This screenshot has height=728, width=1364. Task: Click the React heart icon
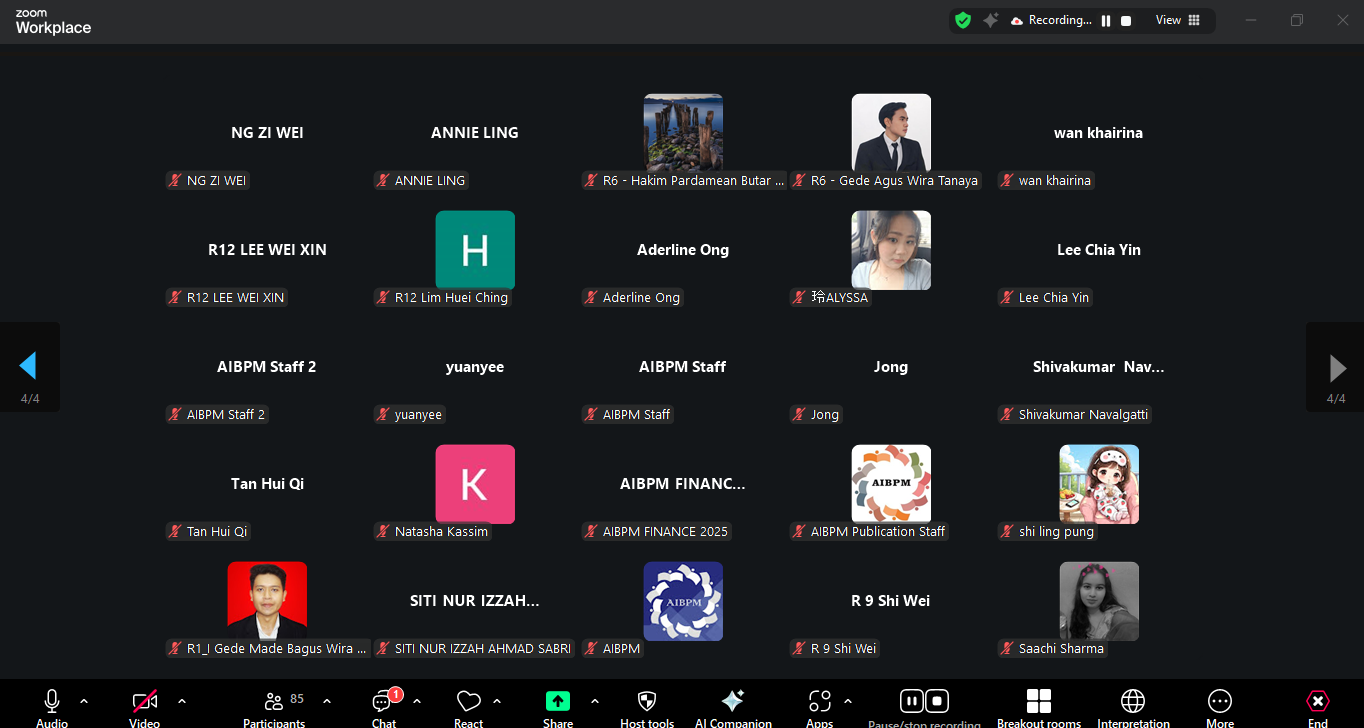(468, 704)
